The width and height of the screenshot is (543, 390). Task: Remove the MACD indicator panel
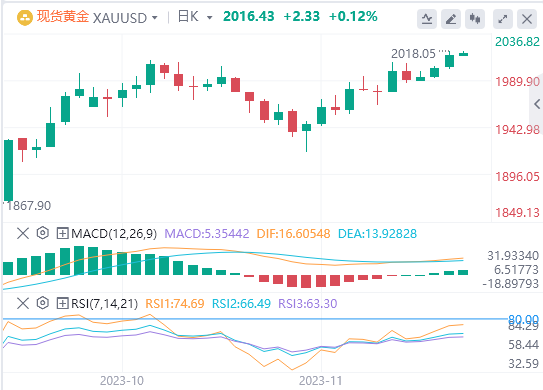click(23, 233)
